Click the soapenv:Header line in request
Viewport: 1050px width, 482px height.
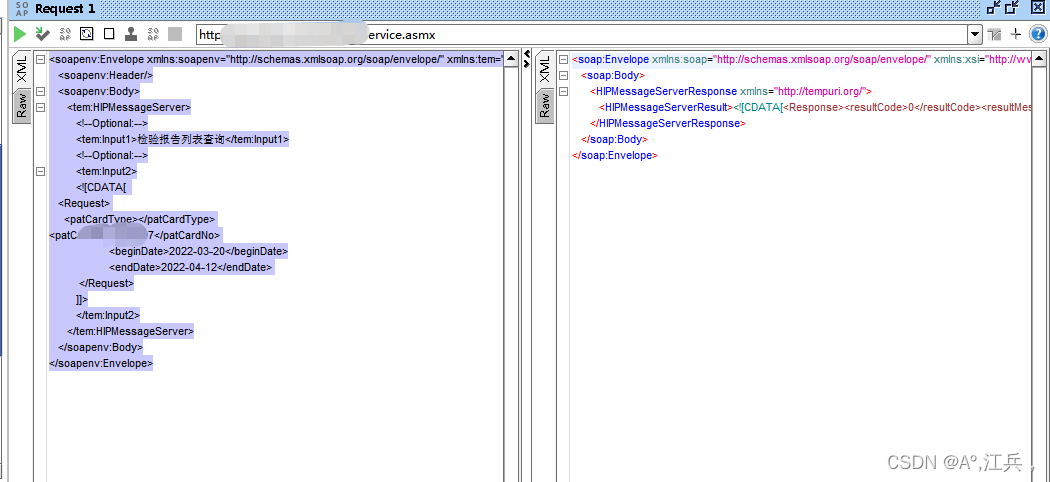point(106,75)
